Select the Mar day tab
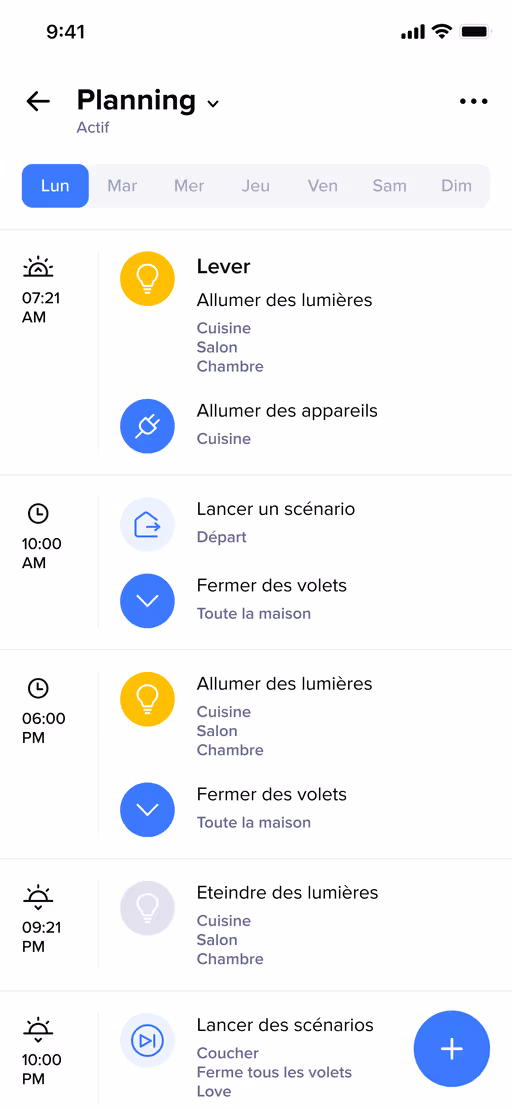512x1109 pixels. pos(122,186)
